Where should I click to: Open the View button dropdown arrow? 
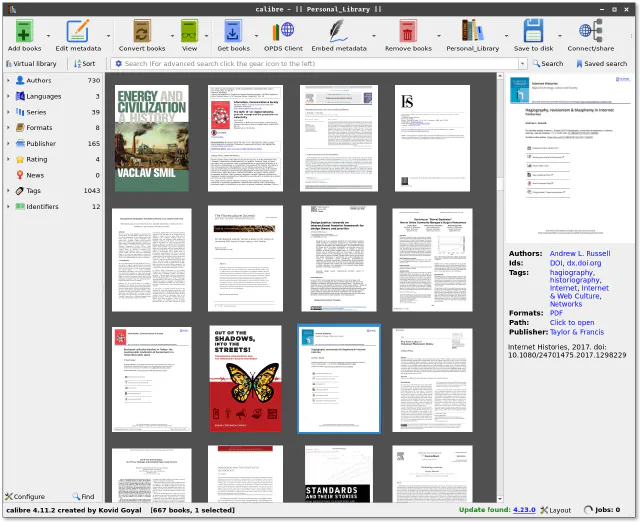click(204, 36)
